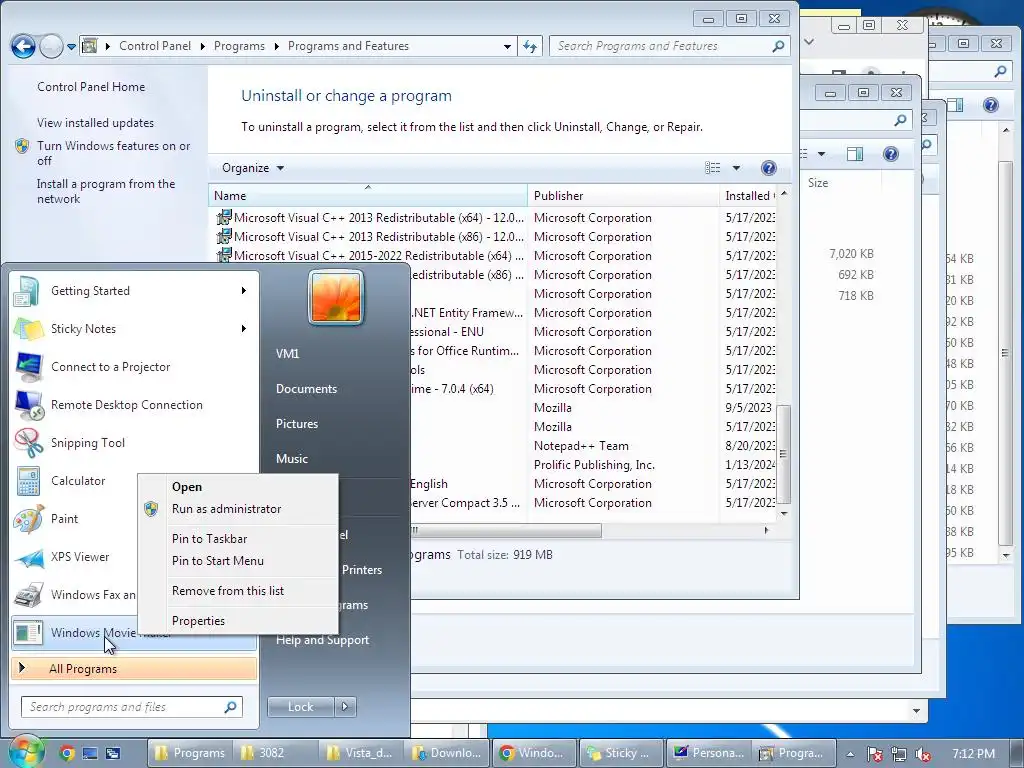Open Connect to a Projector
The height and width of the screenshot is (768, 1024).
[x=134, y=366]
